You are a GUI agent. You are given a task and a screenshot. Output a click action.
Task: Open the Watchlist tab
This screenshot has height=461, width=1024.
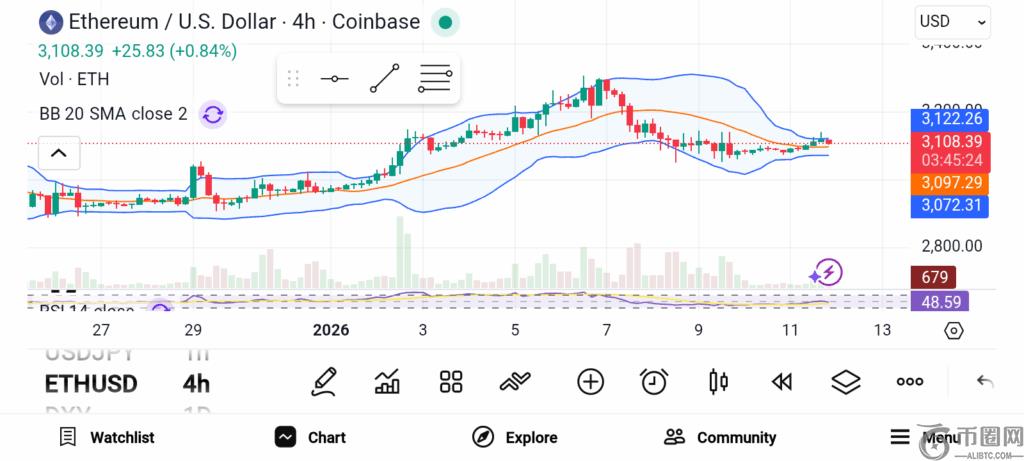pos(106,437)
